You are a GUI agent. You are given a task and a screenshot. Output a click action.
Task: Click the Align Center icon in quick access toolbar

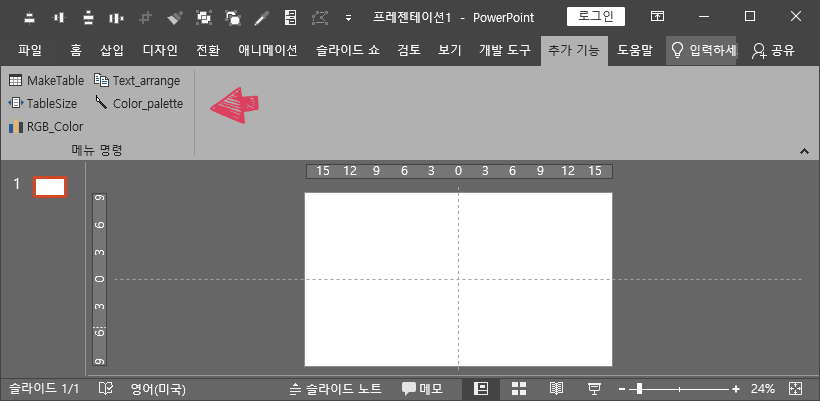(x=30, y=17)
